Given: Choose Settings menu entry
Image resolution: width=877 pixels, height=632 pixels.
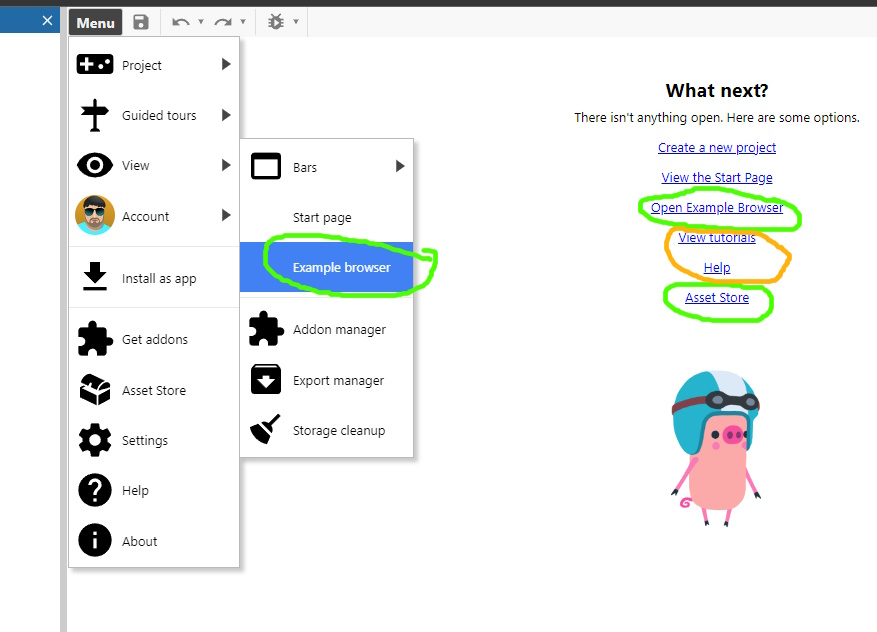Looking at the screenshot, I should pyautogui.click(x=154, y=440).
